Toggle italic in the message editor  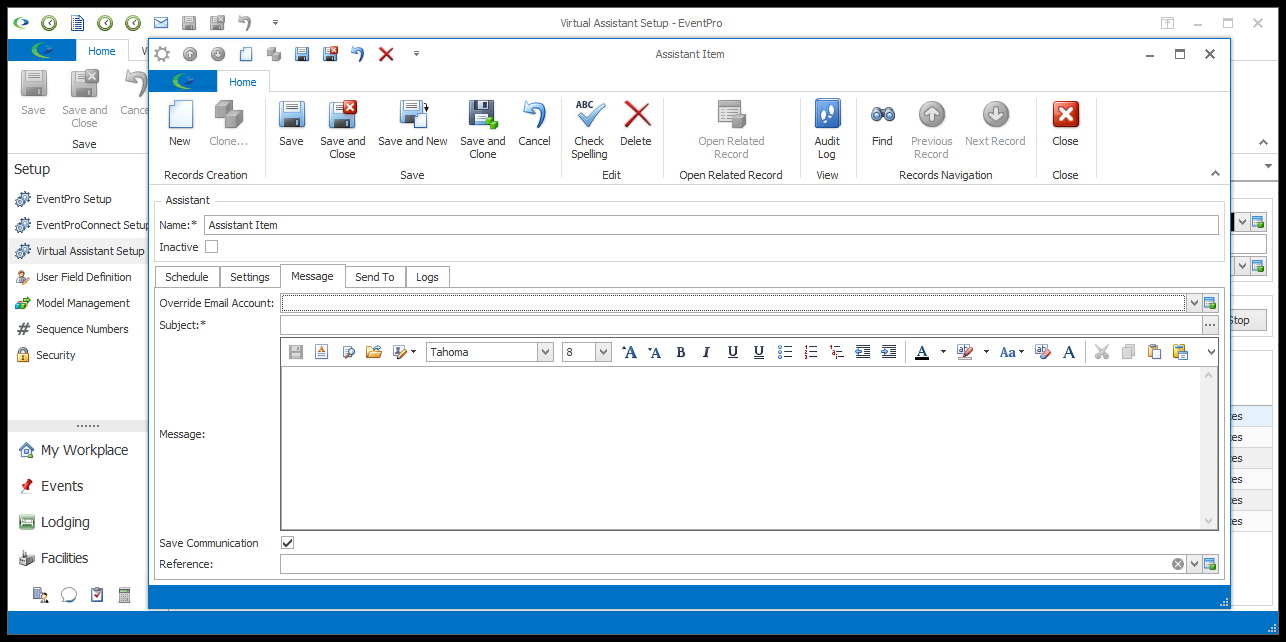pyautogui.click(x=707, y=352)
